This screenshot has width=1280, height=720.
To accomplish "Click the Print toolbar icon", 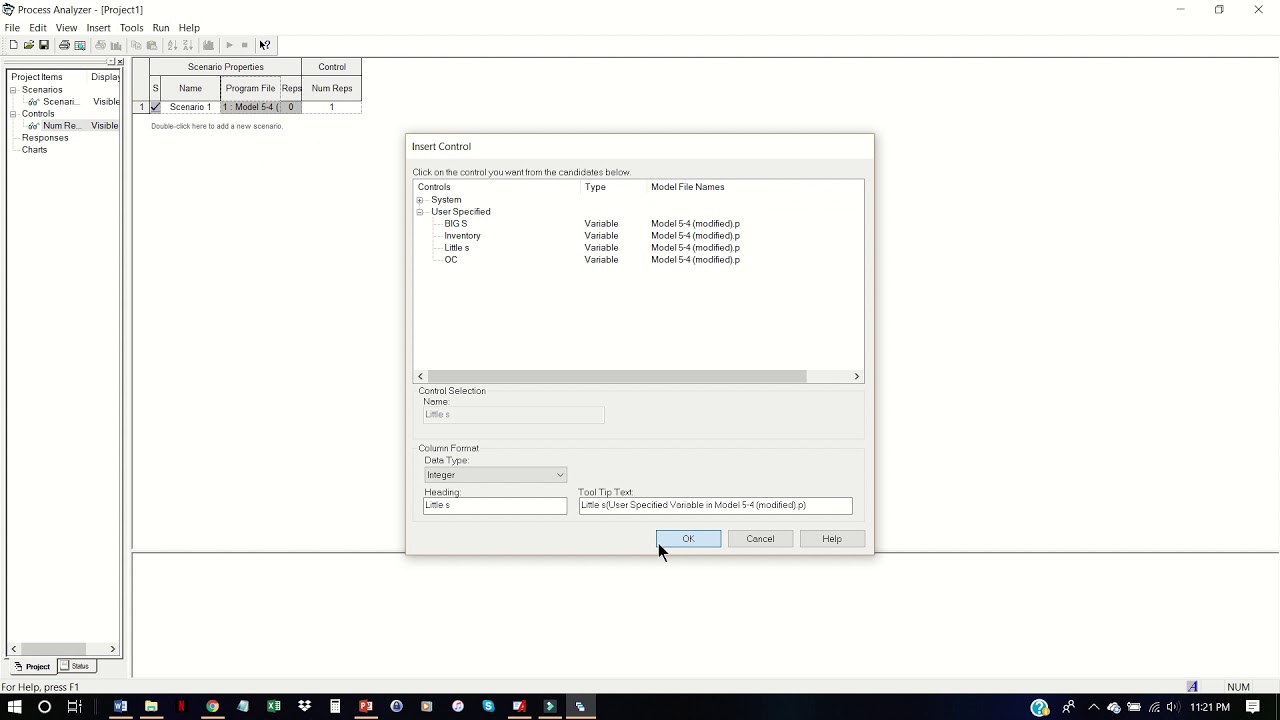I will tap(64, 45).
